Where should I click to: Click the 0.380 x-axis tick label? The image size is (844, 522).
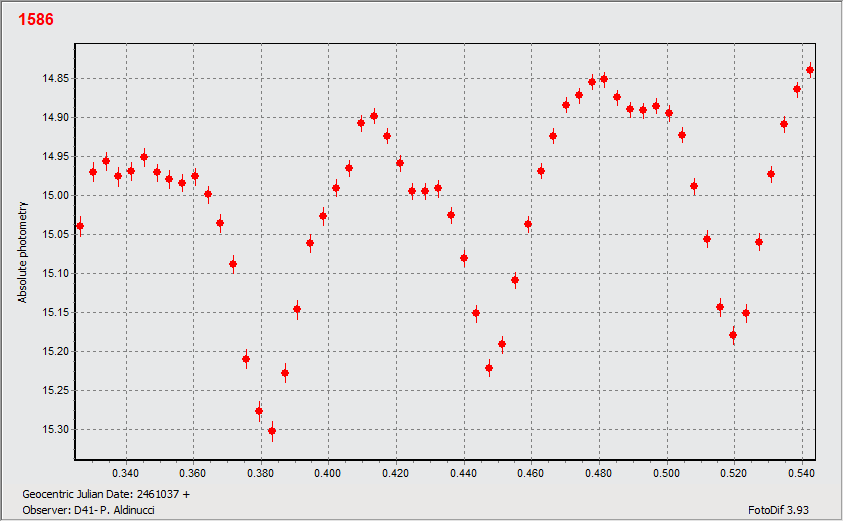pos(261,472)
